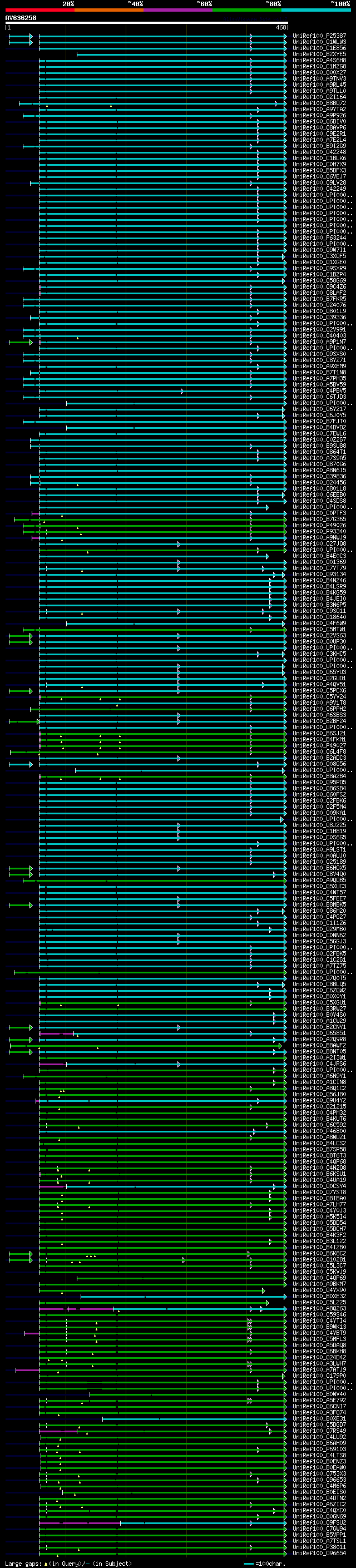Click the query end position 468
This screenshot has height=1568, width=356.
coord(281,27)
